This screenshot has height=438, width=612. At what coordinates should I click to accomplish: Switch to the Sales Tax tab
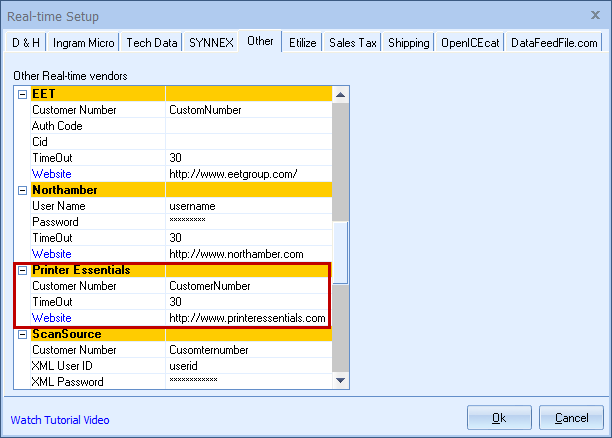(352, 42)
